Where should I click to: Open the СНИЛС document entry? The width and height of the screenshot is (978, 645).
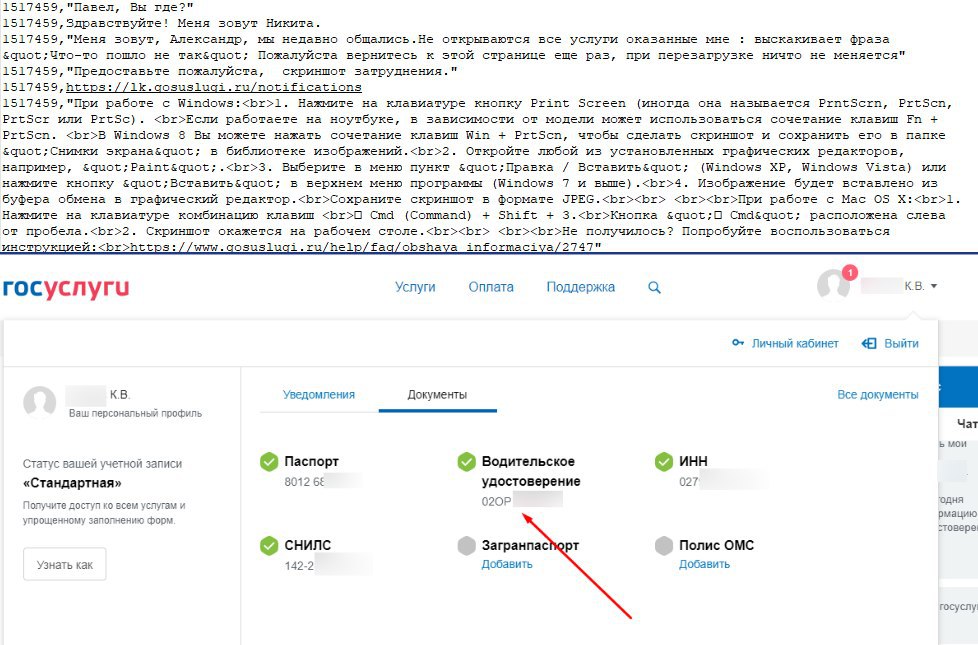pos(307,545)
